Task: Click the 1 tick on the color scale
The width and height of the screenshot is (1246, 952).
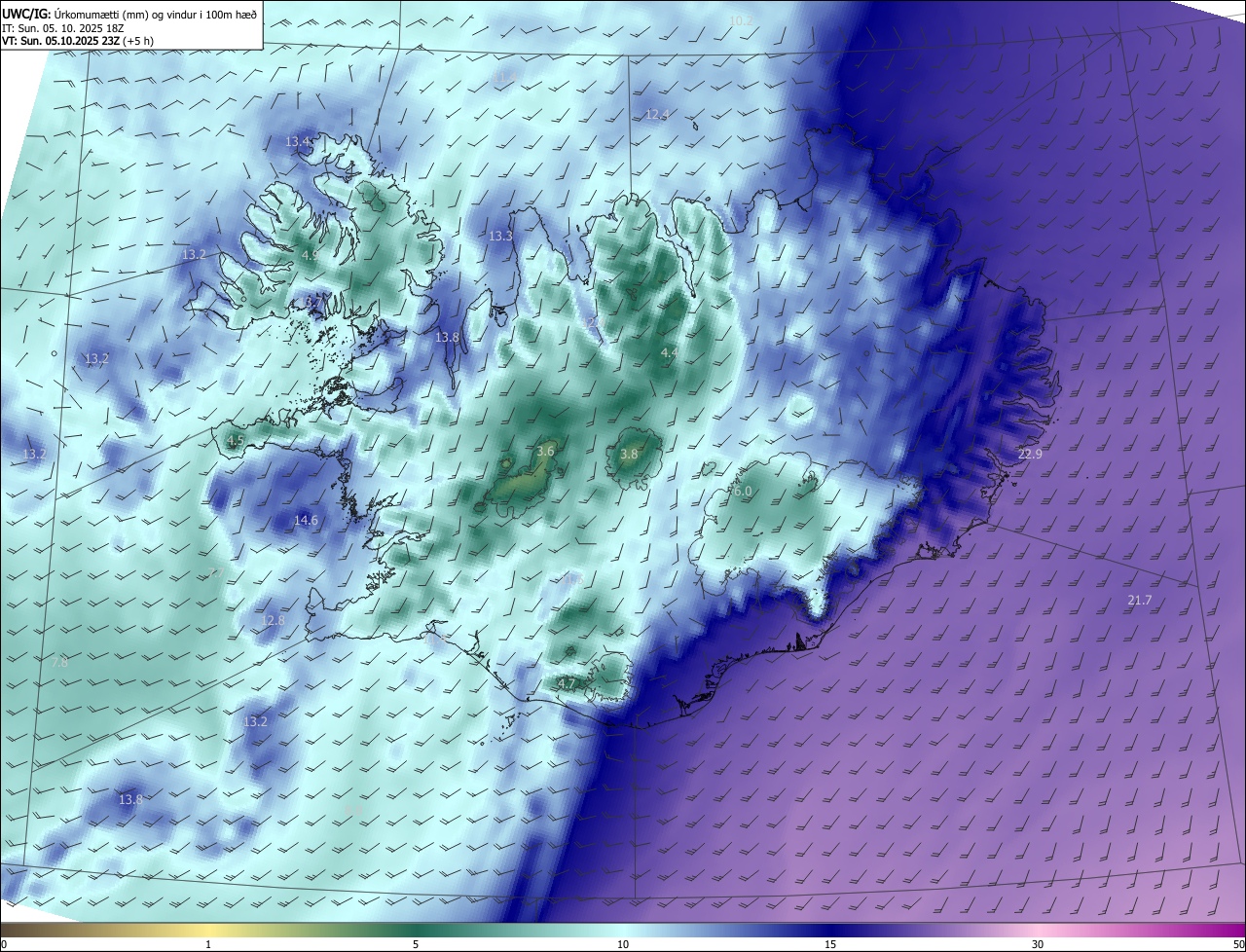Action: (x=208, y=945)
